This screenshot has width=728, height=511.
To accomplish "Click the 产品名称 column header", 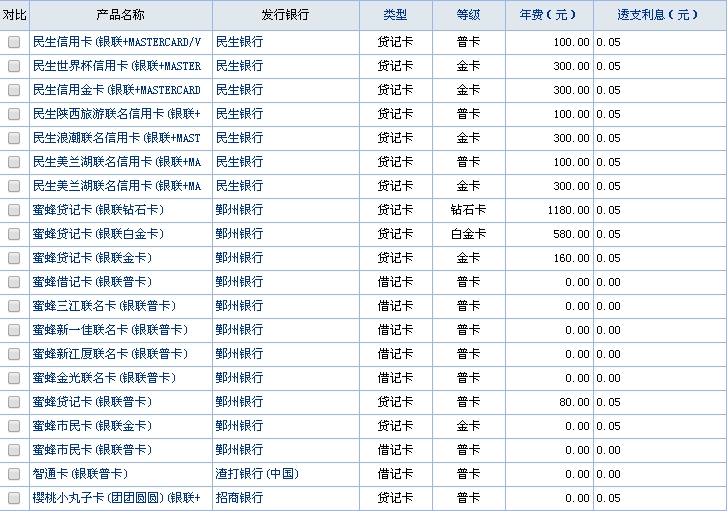I will (x=120, y=15).
